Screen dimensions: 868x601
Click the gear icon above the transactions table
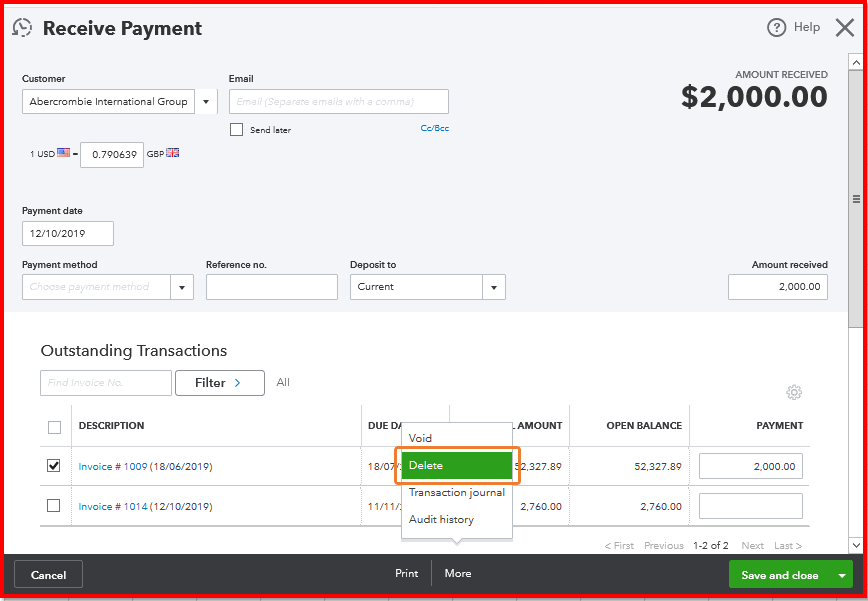(x=794, y=393)
